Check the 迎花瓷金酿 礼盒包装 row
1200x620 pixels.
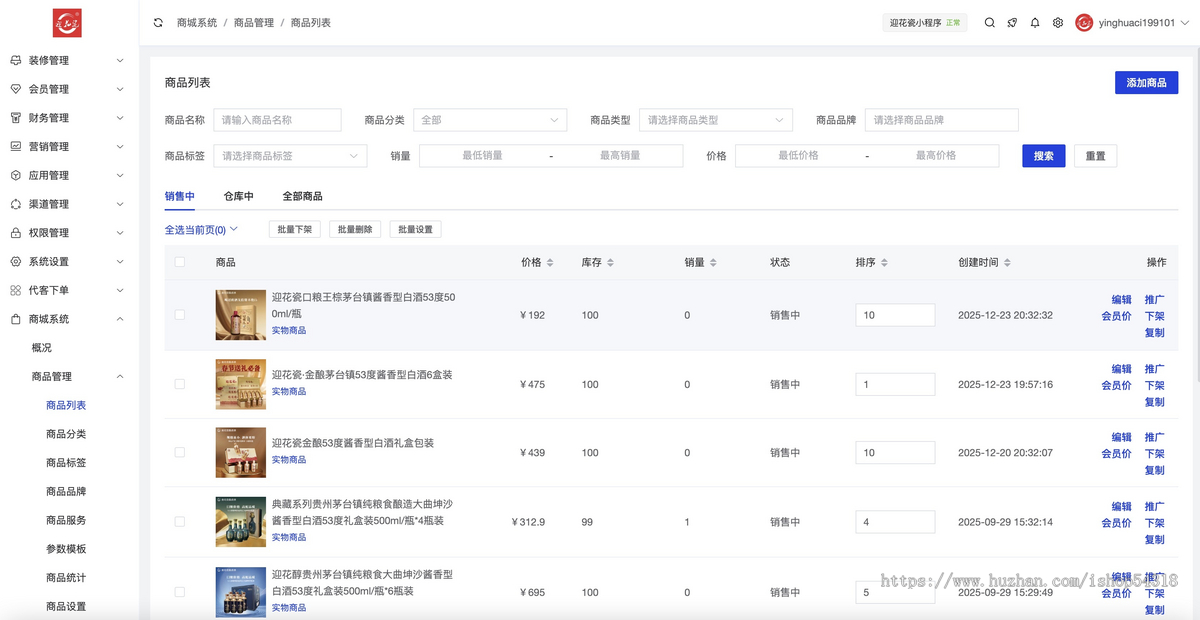click(x=180, y=452)
